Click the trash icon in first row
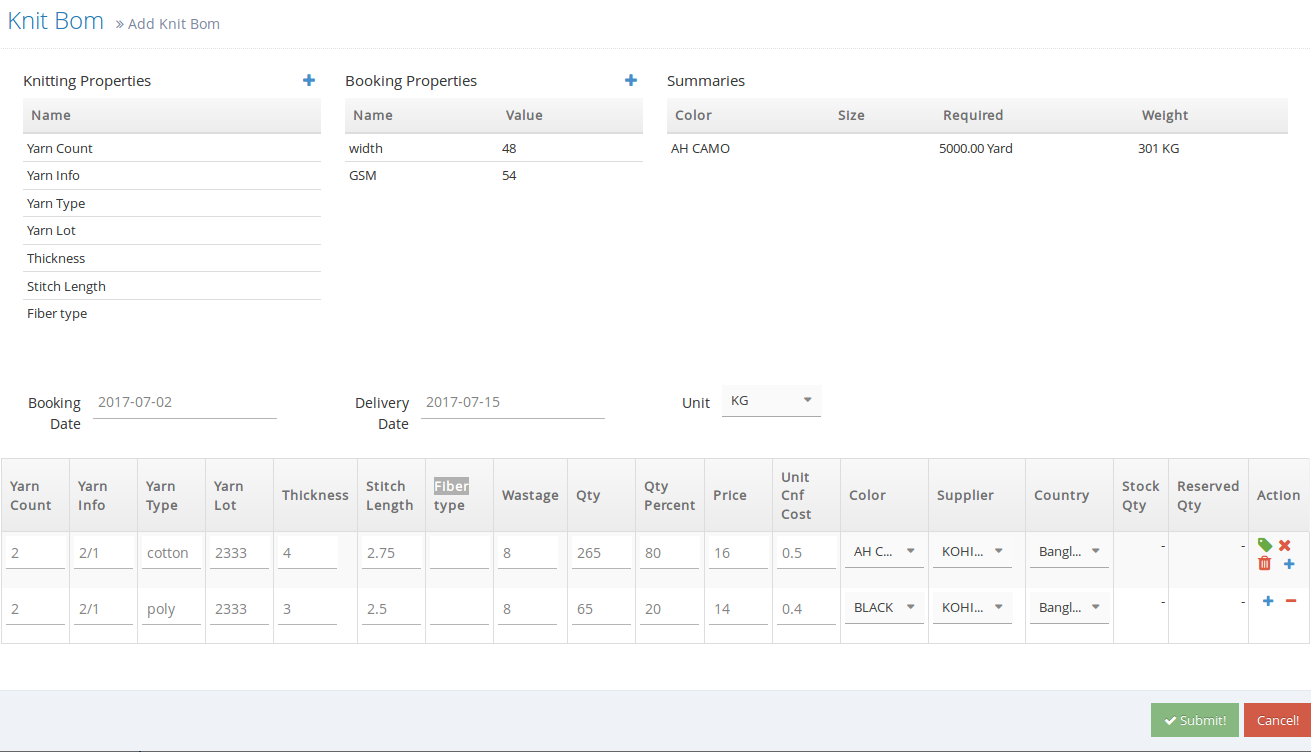Image resolution: width=1311 pixels, height=752 pixels. (x=1265, y=564)
